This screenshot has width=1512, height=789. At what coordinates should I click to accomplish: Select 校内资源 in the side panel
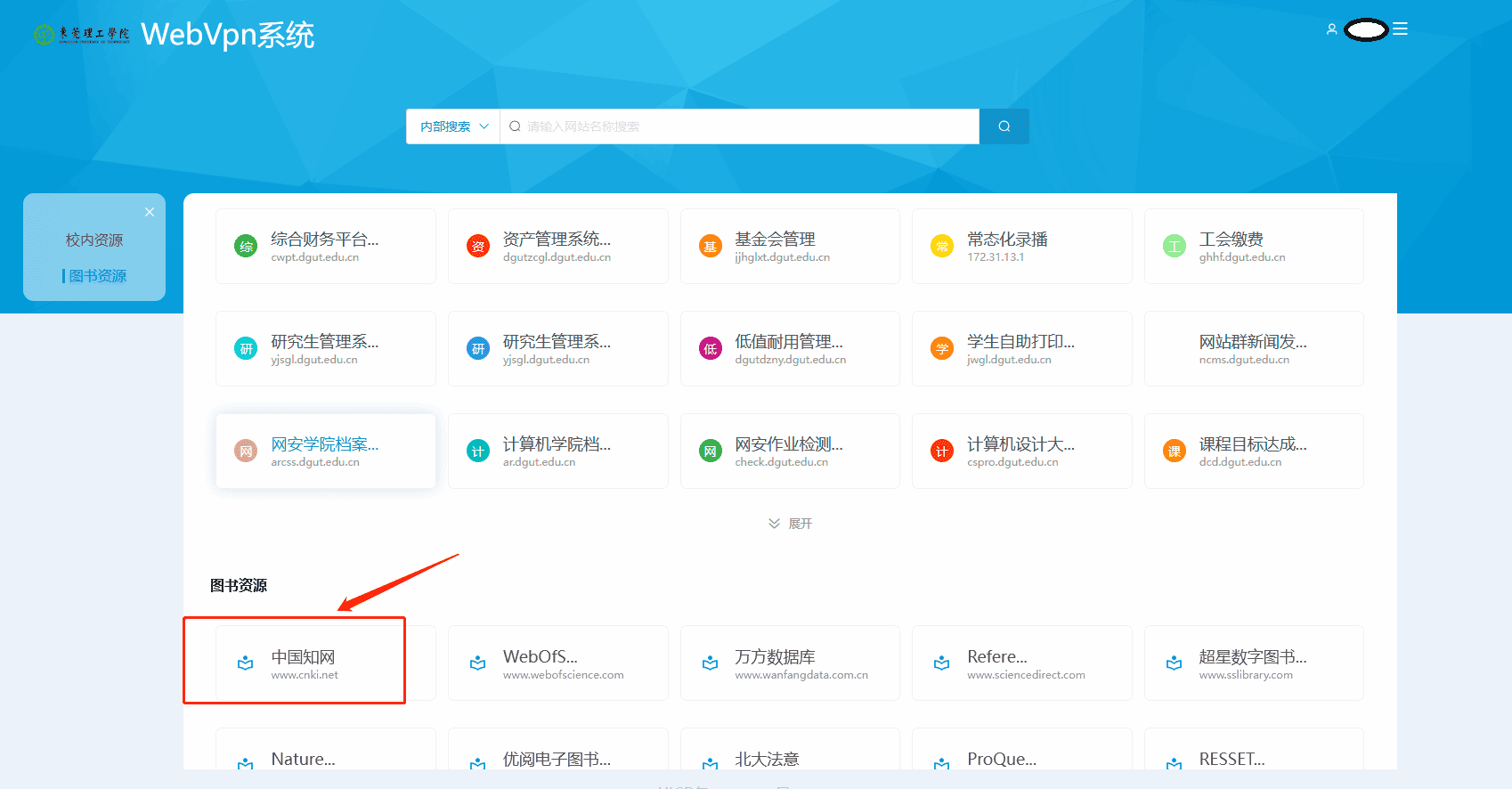tap(94, 240)
